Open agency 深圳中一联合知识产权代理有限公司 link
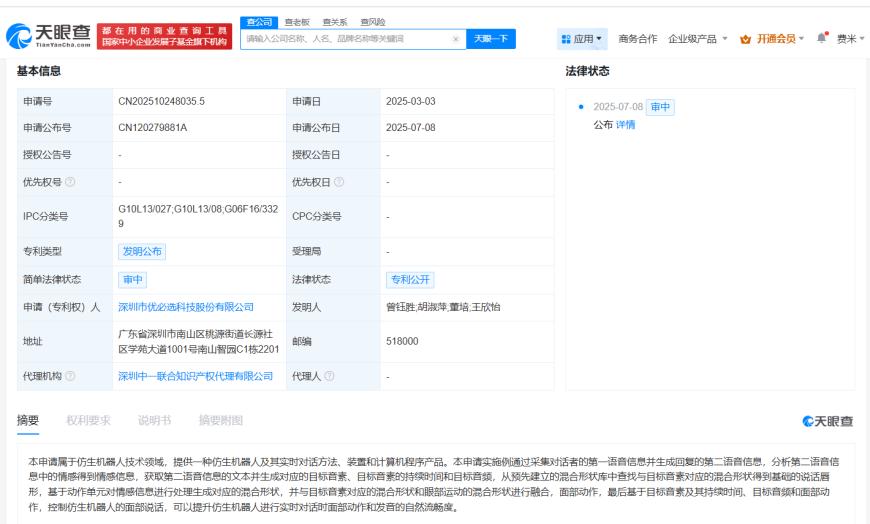870x524 pixels. 195,376
